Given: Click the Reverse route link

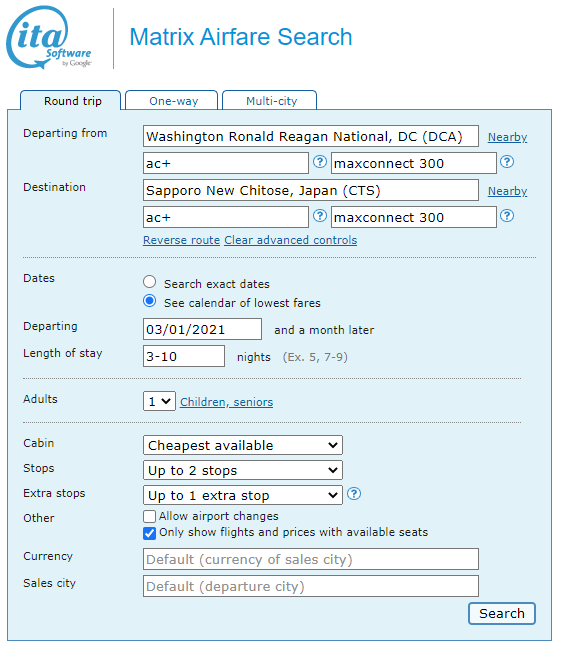Looking at the screenshot, I should (x=181, y=240).
